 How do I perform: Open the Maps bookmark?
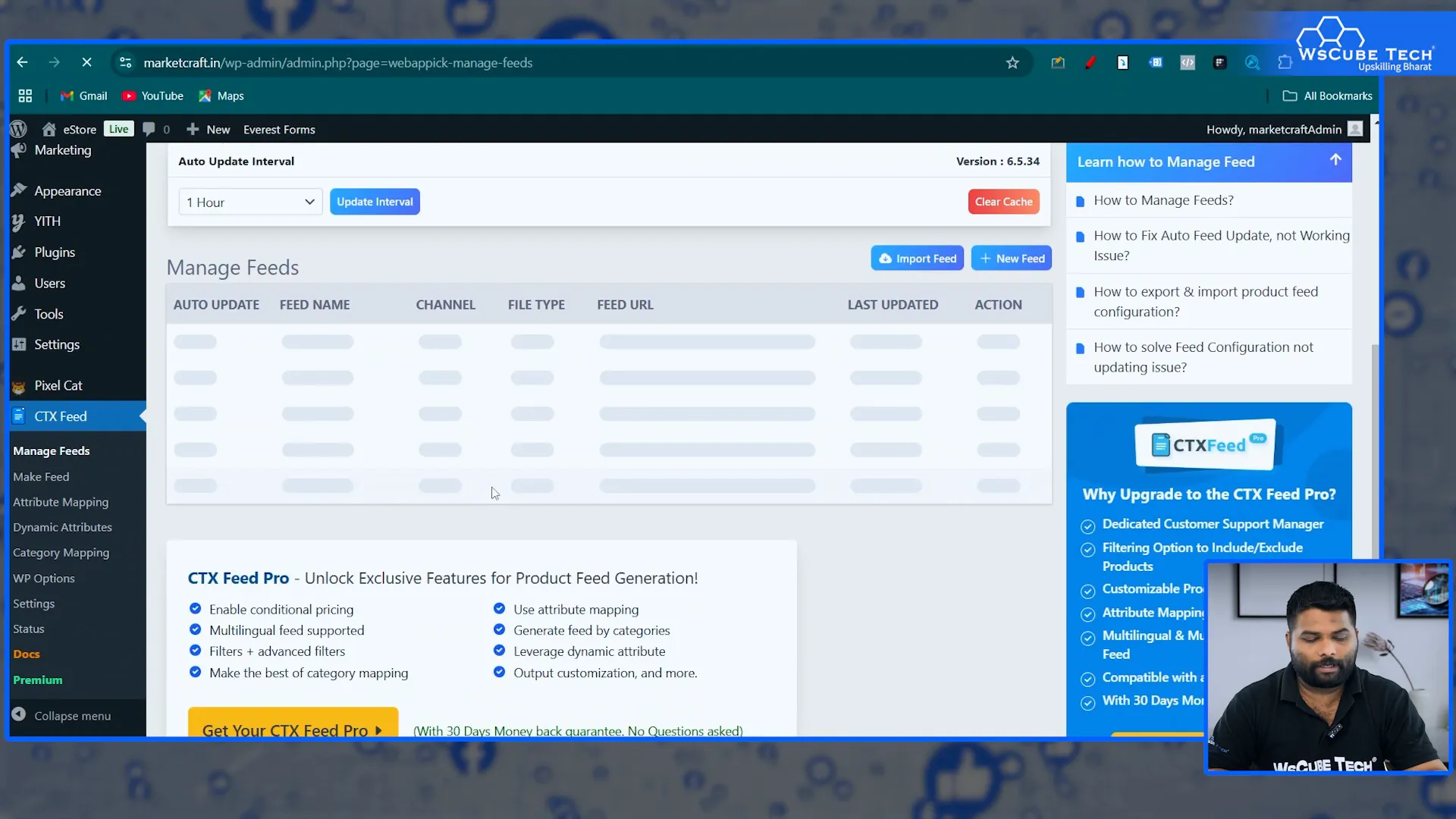pyautogui.click(x=221, y=96)
